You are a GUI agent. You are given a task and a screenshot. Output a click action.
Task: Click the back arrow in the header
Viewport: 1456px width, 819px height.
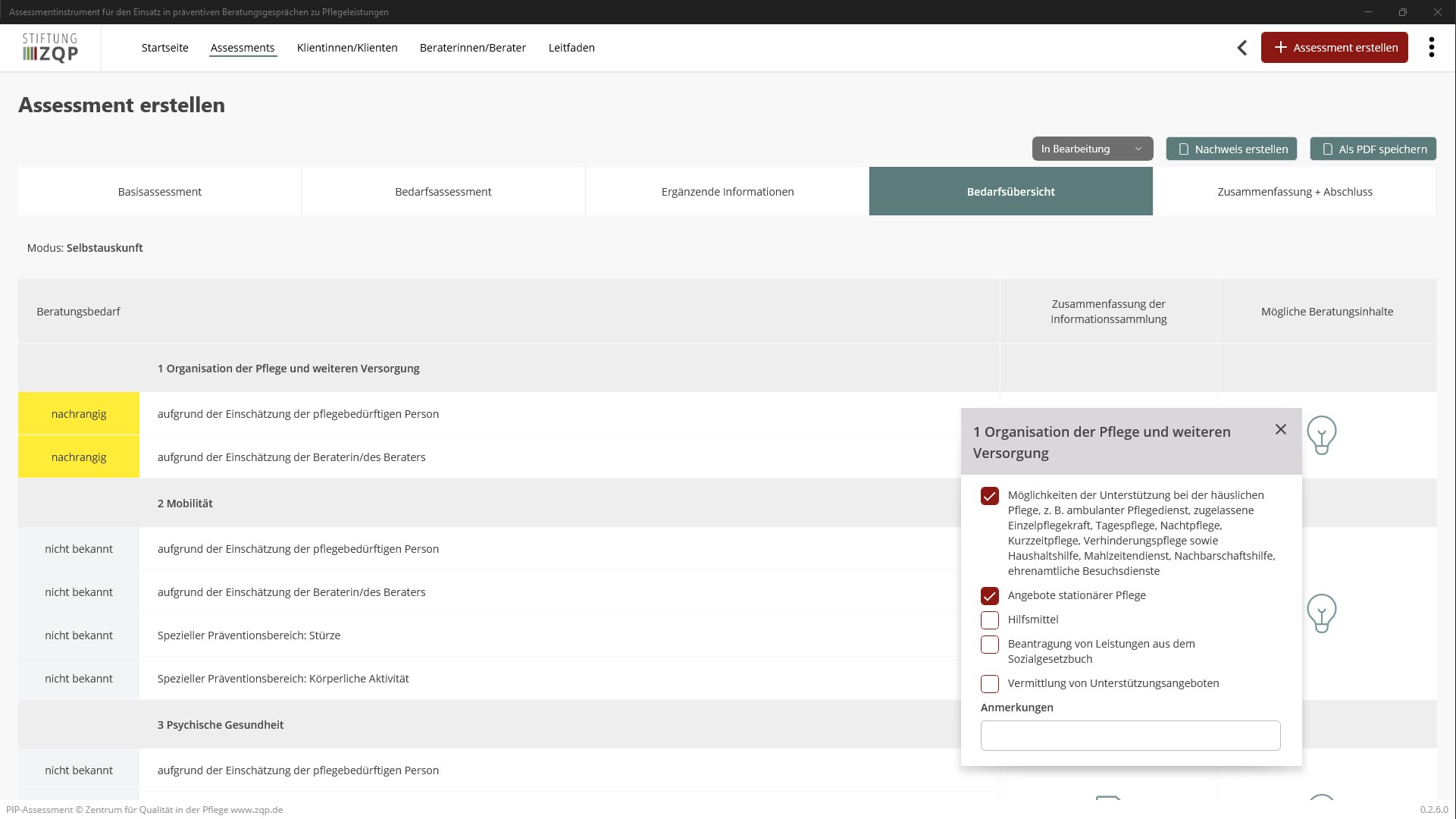click(1242, 48)
